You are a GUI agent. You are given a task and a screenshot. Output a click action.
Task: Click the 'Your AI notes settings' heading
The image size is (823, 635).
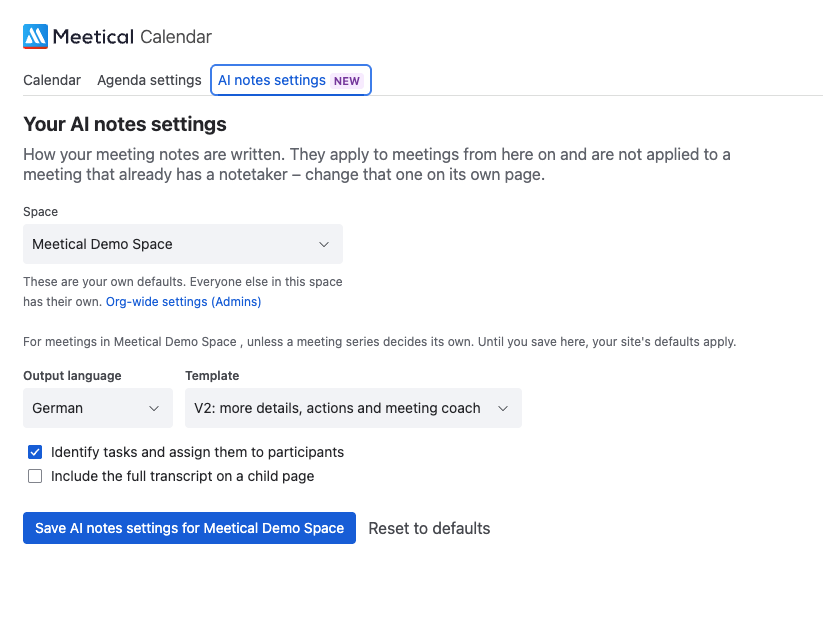click(125, 124)
